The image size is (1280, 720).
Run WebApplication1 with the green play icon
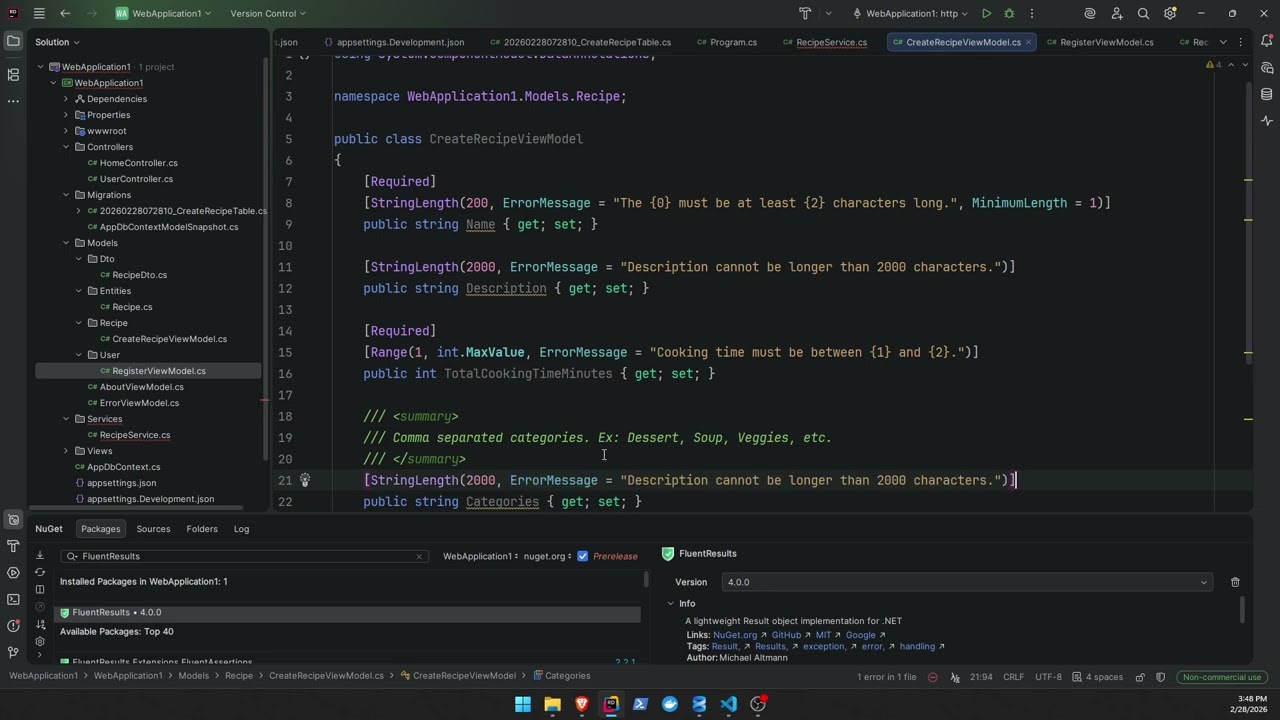pos(986,13)
